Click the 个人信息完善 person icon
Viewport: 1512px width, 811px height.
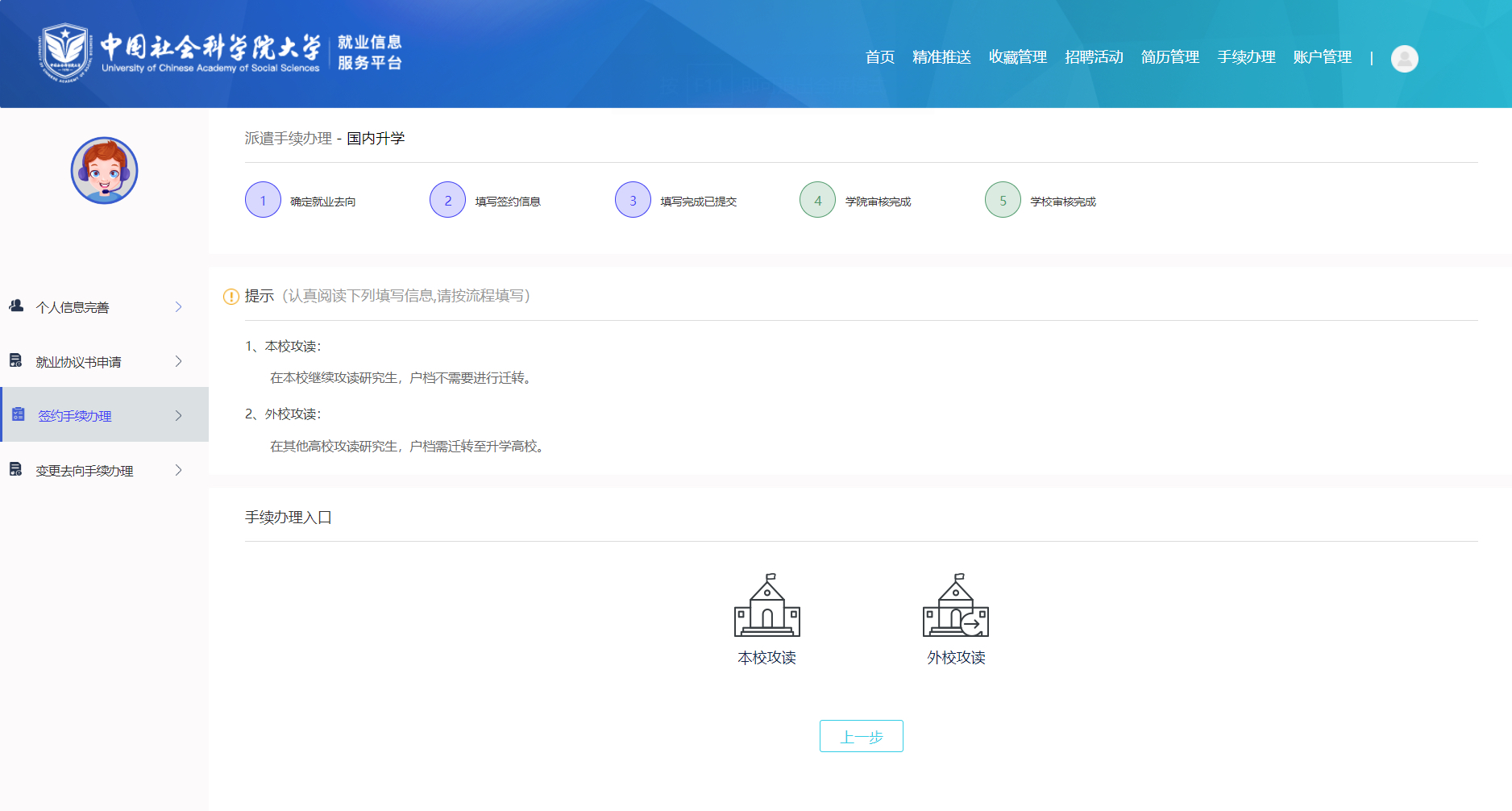point(16,306)
